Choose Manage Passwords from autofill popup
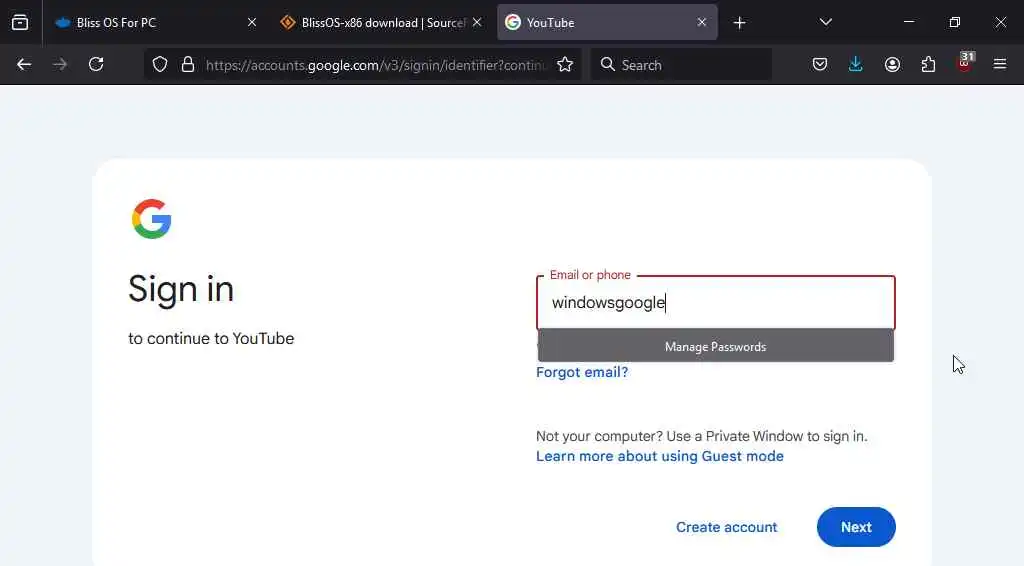The width and height of the screenshot is (1024, 566). click(716, 347)
